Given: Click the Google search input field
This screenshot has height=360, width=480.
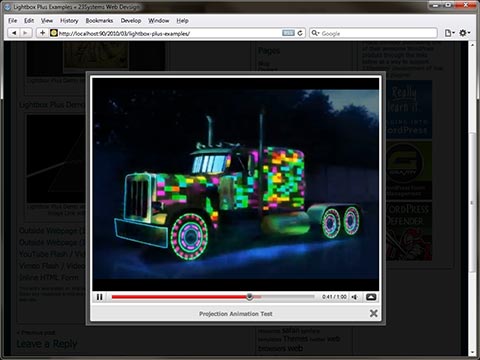Looking at the screenshot, I should pos(378,33).
